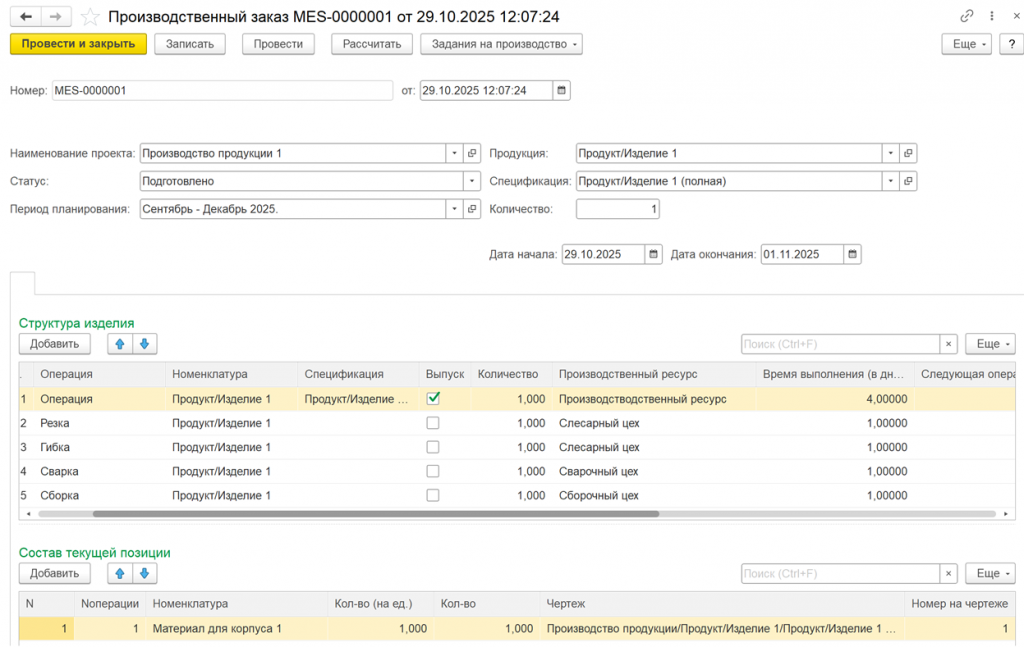The image size is (1024, 647).
Task: Check Выпуск checkbox for the Резка row
Action: point(433,423)
